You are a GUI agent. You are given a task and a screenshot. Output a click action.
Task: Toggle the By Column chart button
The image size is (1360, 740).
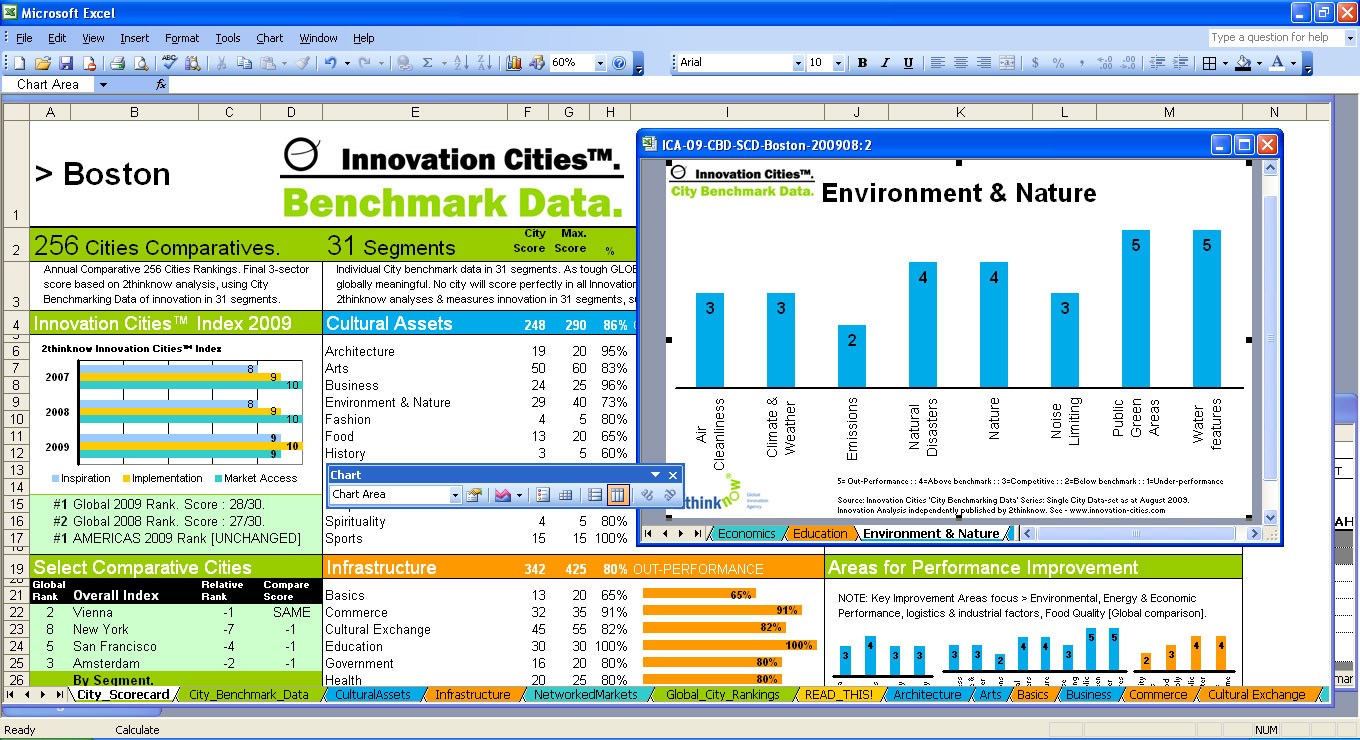617,495
